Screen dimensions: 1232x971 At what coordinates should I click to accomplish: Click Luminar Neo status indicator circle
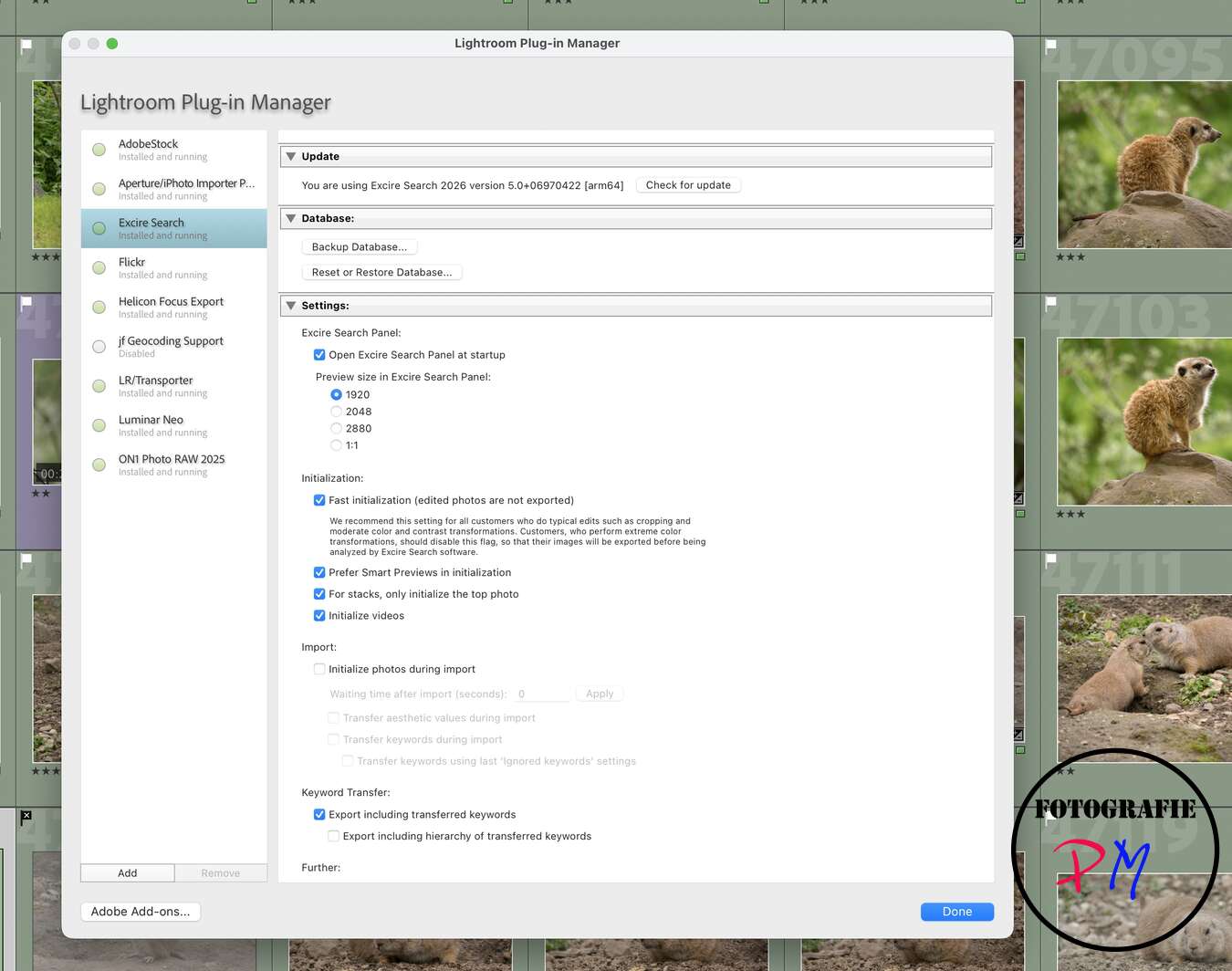click(x=99, y=425)
